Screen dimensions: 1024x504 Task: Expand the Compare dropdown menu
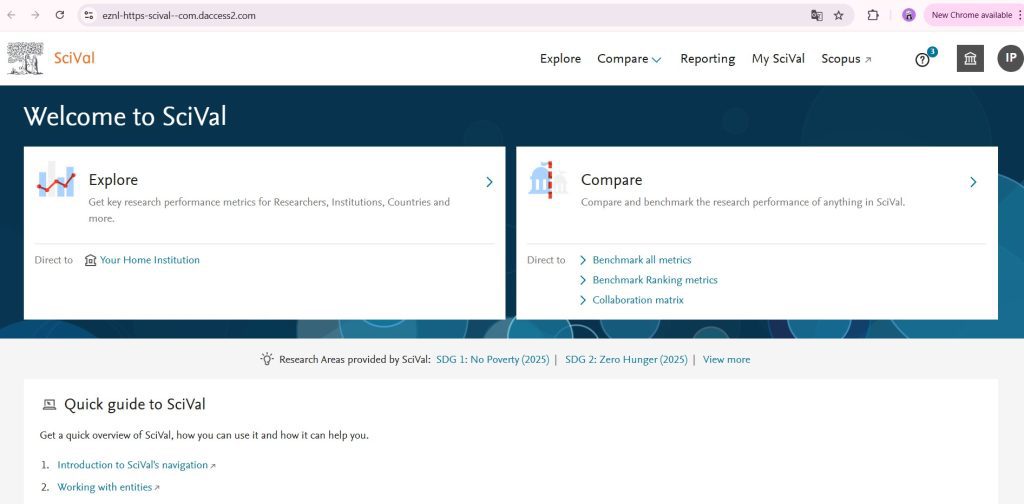click(630, 59)
